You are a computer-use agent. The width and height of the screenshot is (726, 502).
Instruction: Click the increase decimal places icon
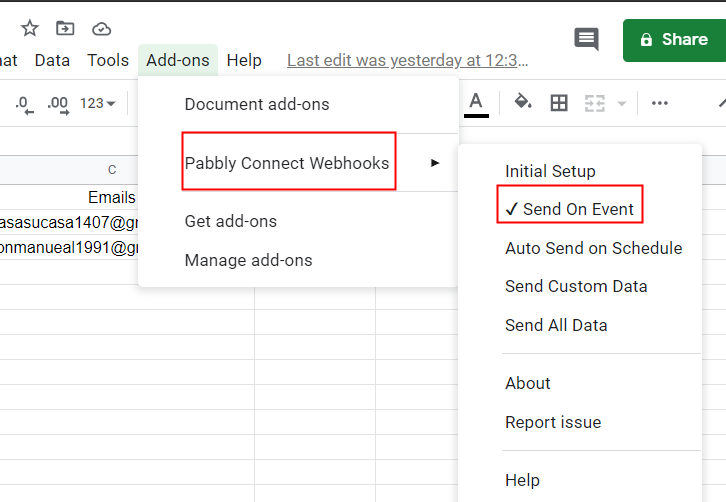tap(58, 103)
